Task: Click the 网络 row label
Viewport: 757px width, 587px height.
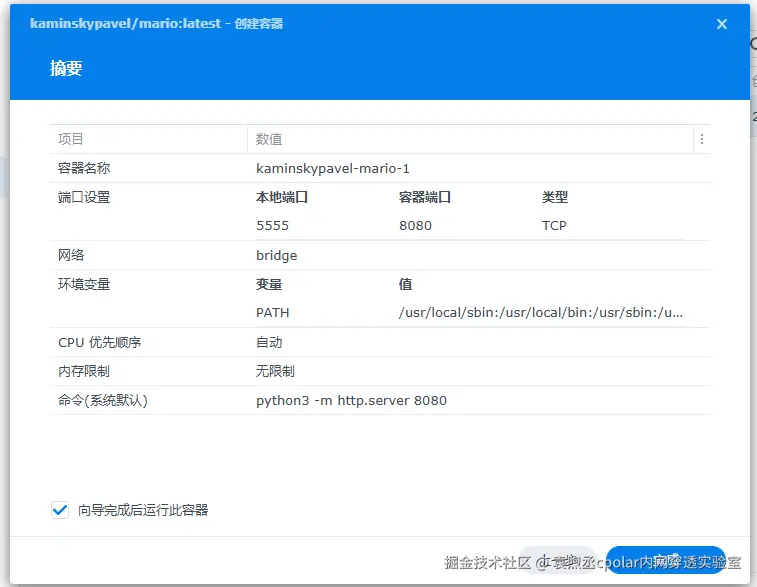Action: point(71,255)
